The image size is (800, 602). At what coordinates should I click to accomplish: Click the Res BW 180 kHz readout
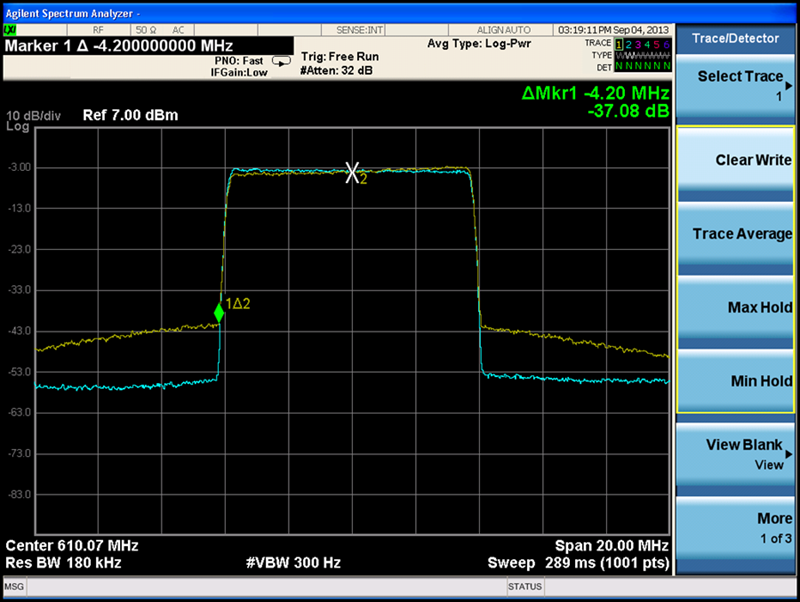(63, 563)
